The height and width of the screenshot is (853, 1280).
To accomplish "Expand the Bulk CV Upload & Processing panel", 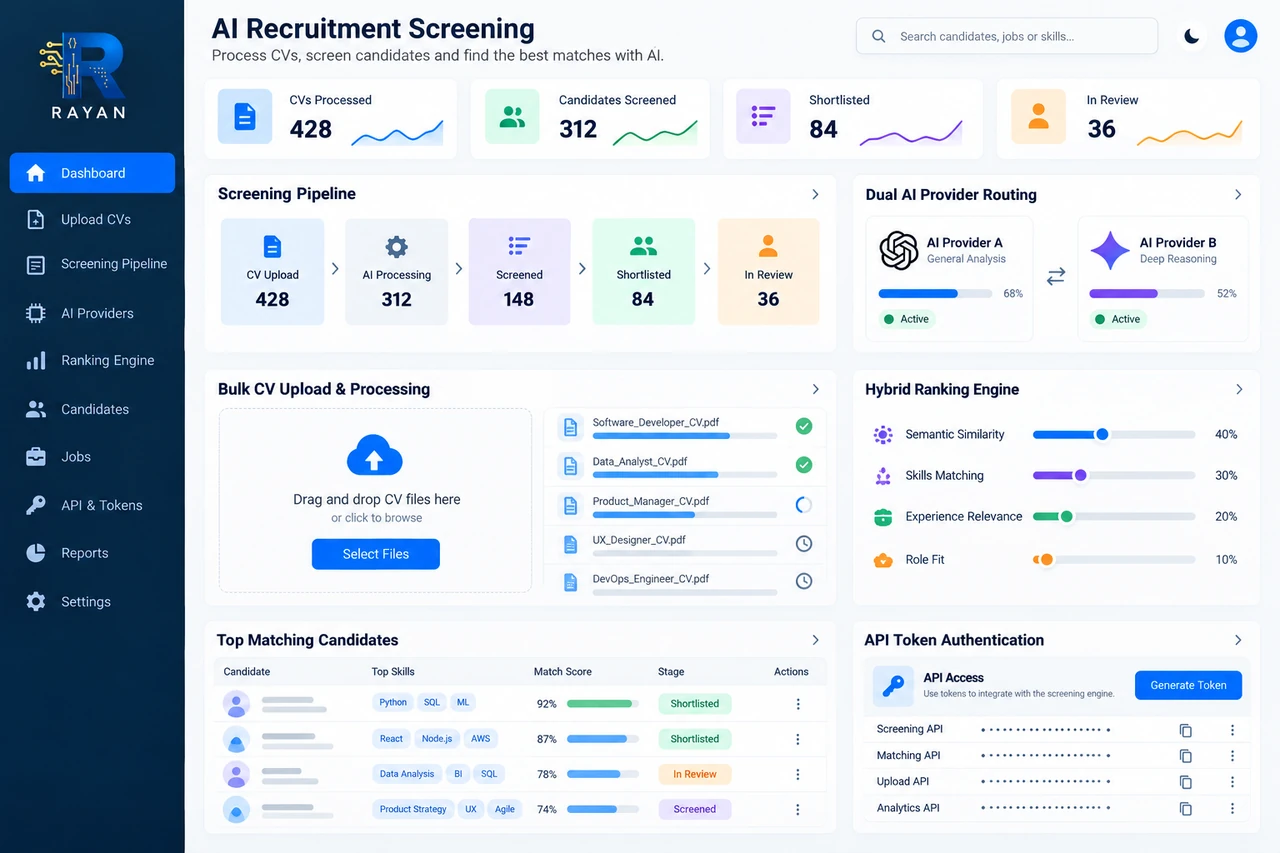I will [816, 389].
